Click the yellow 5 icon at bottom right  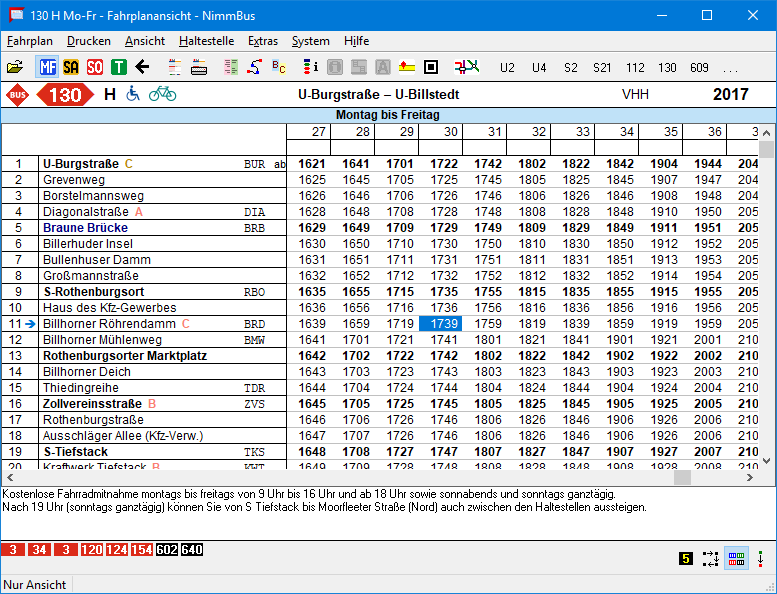pos(685,559)
